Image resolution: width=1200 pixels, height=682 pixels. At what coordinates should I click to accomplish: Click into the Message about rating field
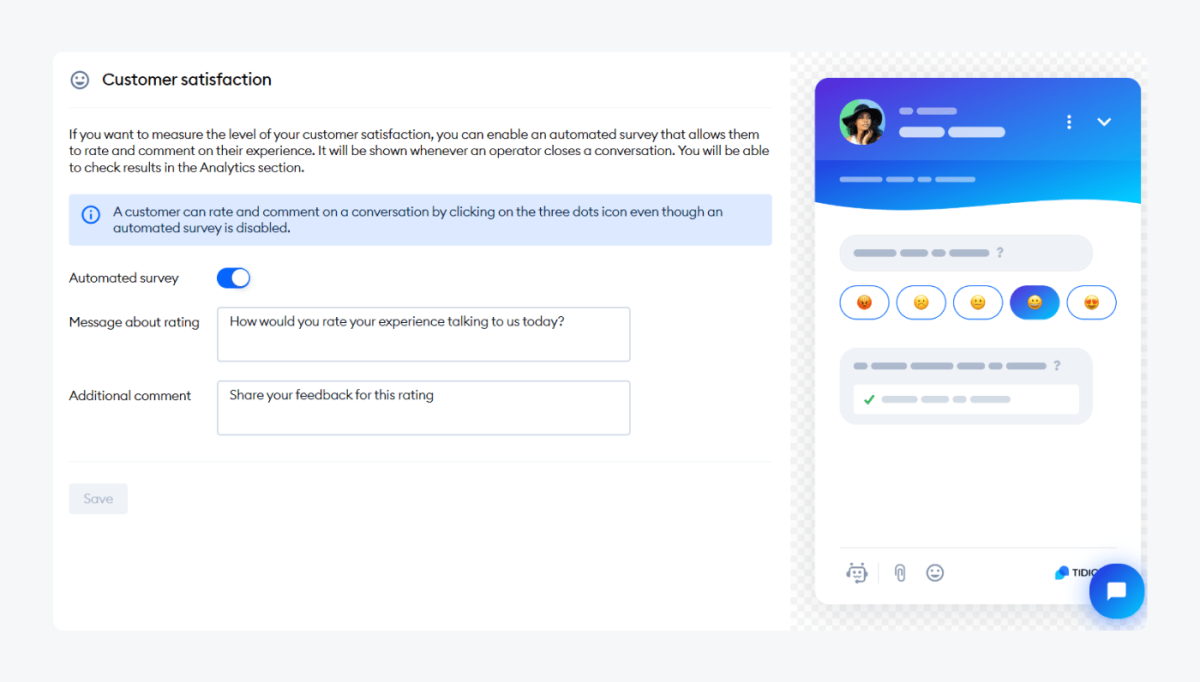click(423, 334)
